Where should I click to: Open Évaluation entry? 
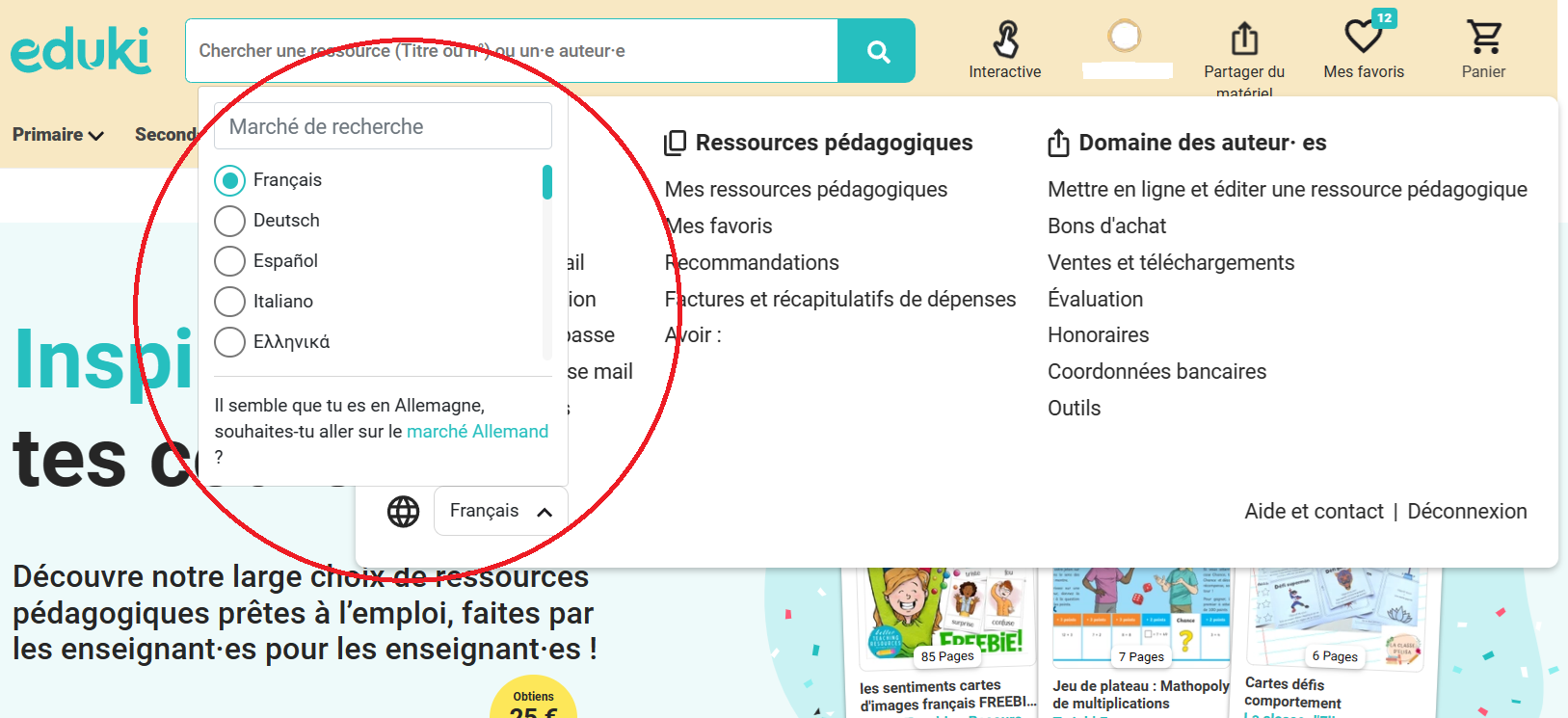tap(1096, 300)
